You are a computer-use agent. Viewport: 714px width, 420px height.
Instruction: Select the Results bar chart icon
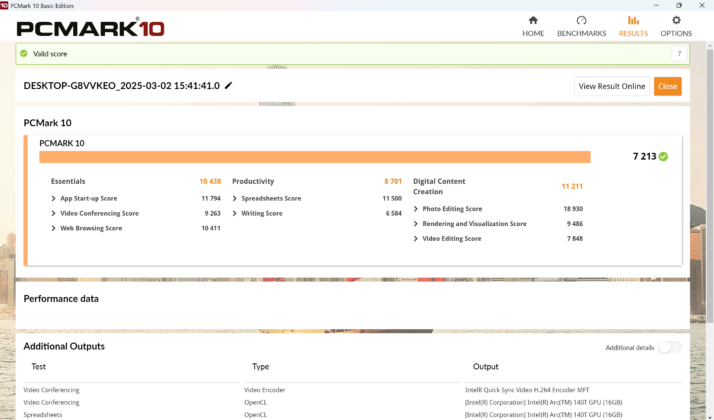(633, 20)
